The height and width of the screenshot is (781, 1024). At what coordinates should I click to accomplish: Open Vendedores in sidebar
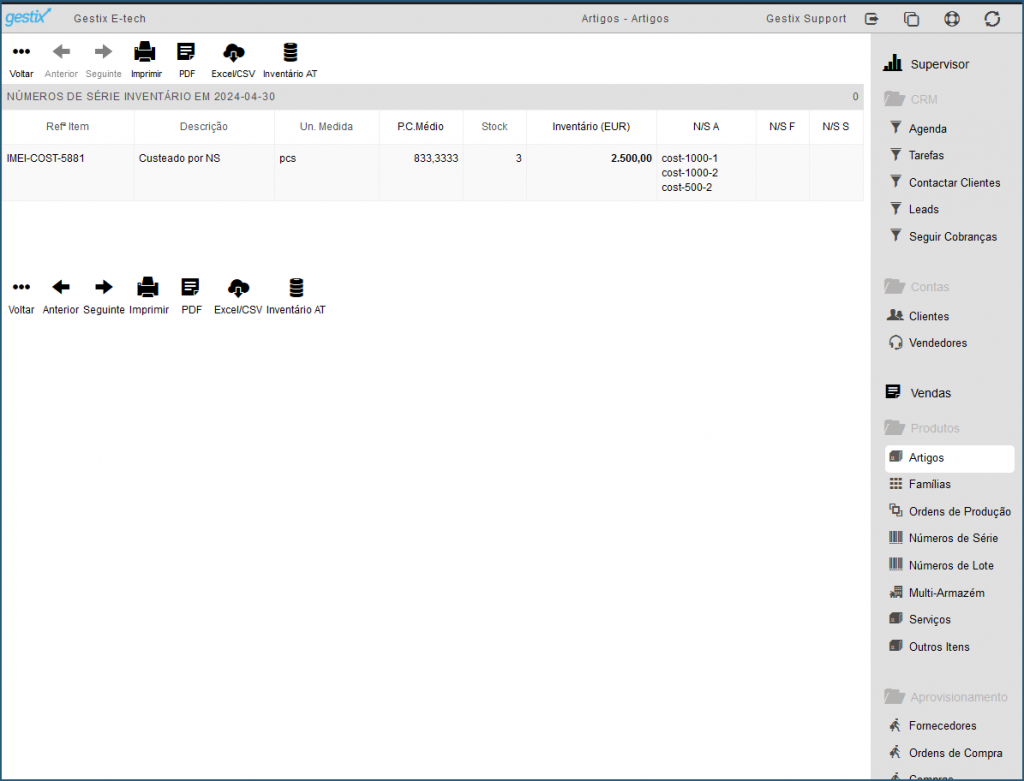pos(927,343)
